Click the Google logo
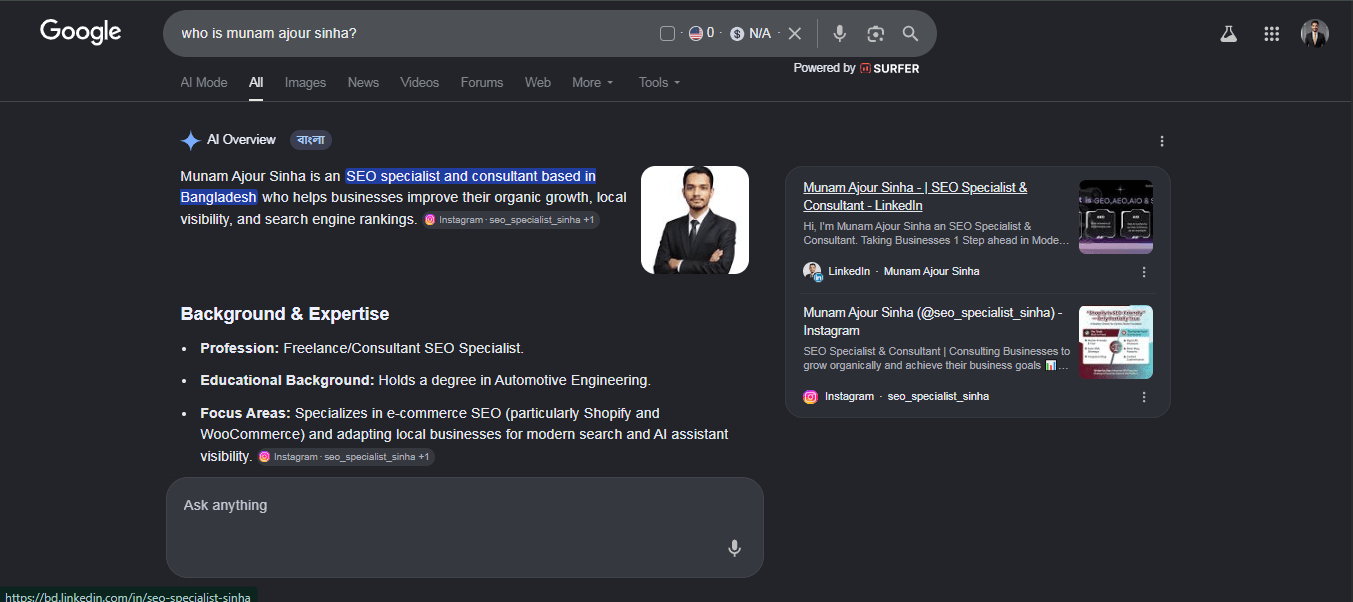Screen dimensions: 1353x602 (x=81, y=32)
